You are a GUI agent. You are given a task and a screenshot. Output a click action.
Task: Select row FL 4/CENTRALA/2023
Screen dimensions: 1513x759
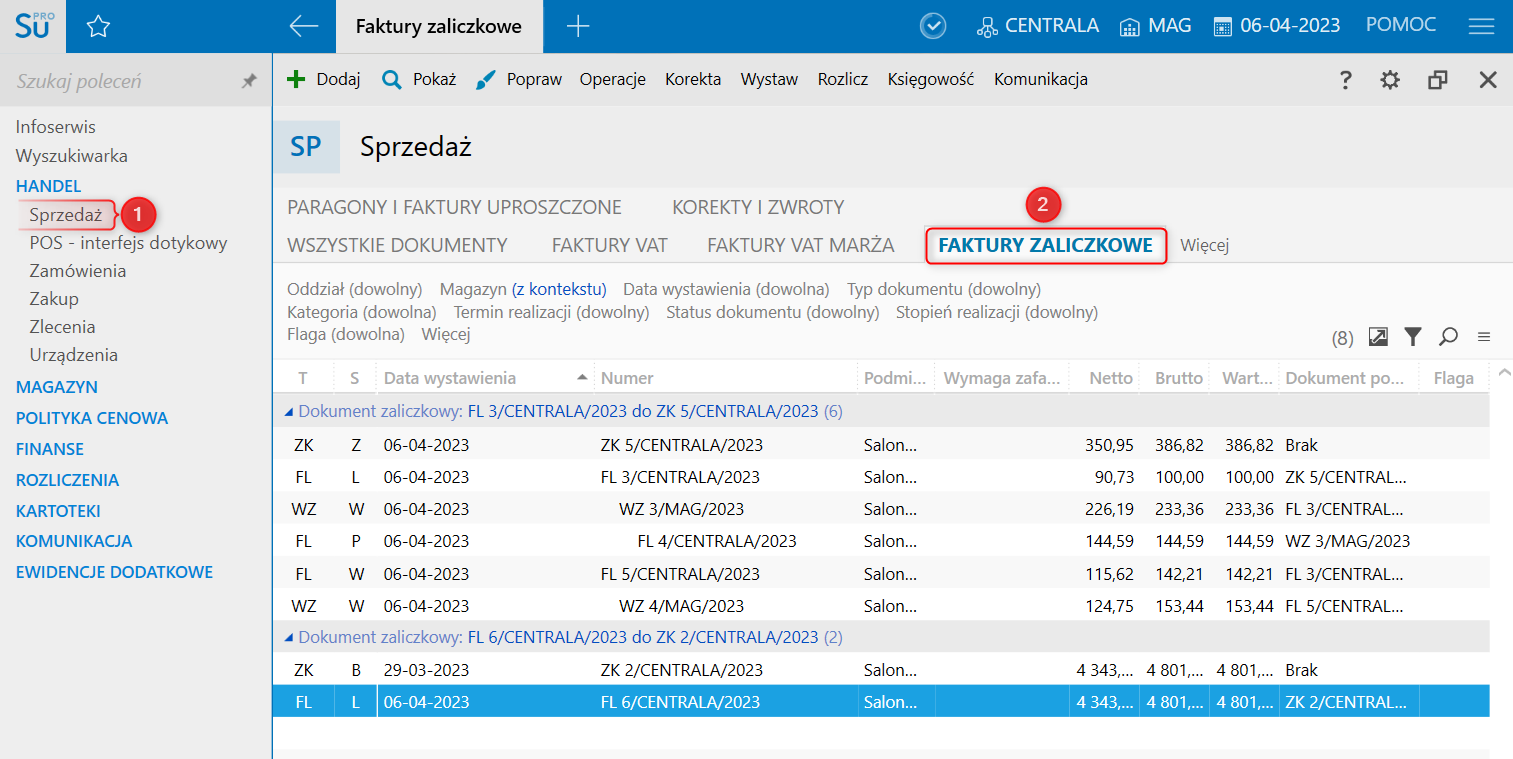coord(881,541)
